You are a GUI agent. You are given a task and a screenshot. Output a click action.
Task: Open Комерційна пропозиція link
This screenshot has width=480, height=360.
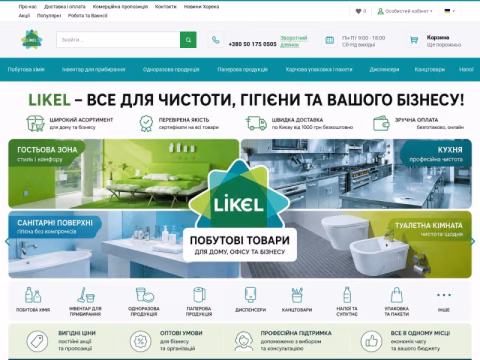[x=120, y=7]
